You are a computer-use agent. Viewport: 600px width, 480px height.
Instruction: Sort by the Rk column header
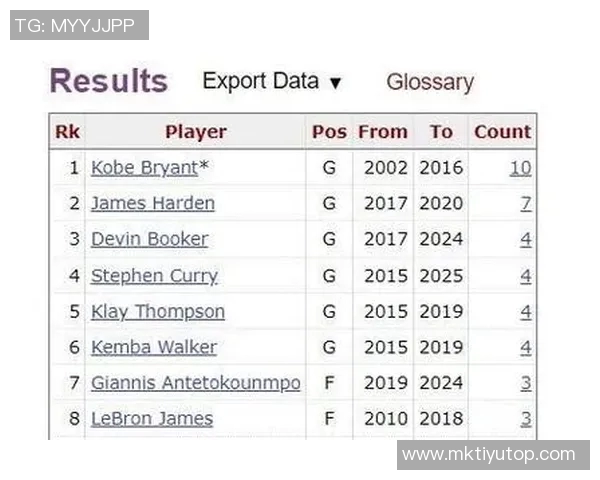pos(67,132)
